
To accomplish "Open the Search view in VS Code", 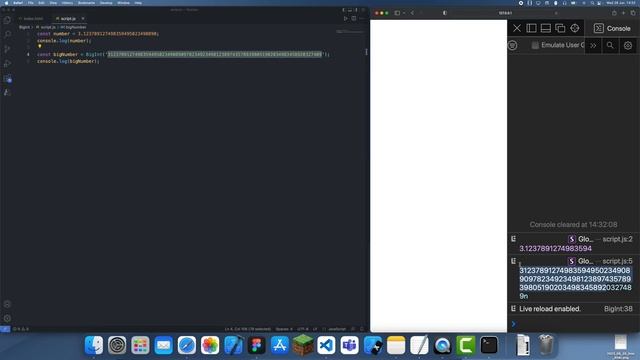I will coord(7,34).
